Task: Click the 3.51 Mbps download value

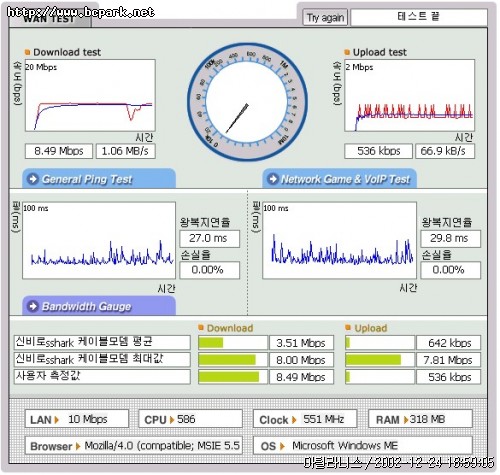Action: [x=301, y=343]
